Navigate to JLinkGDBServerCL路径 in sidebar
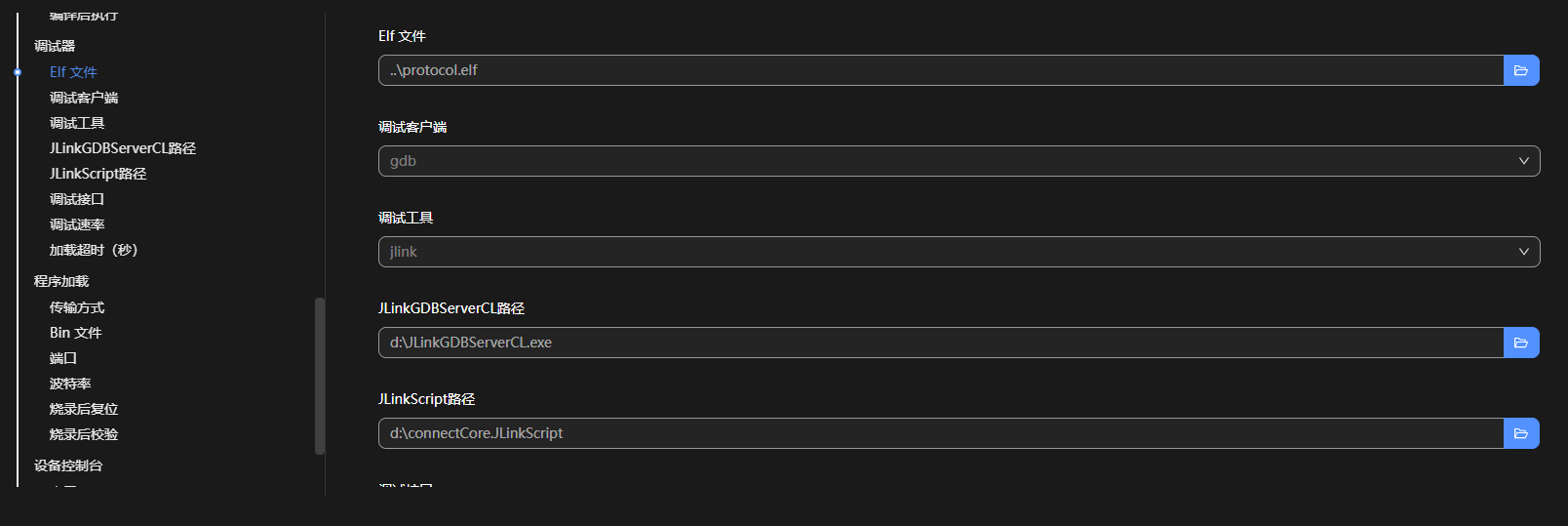This screenshot has width=1568, height=526. pos(123,148)
